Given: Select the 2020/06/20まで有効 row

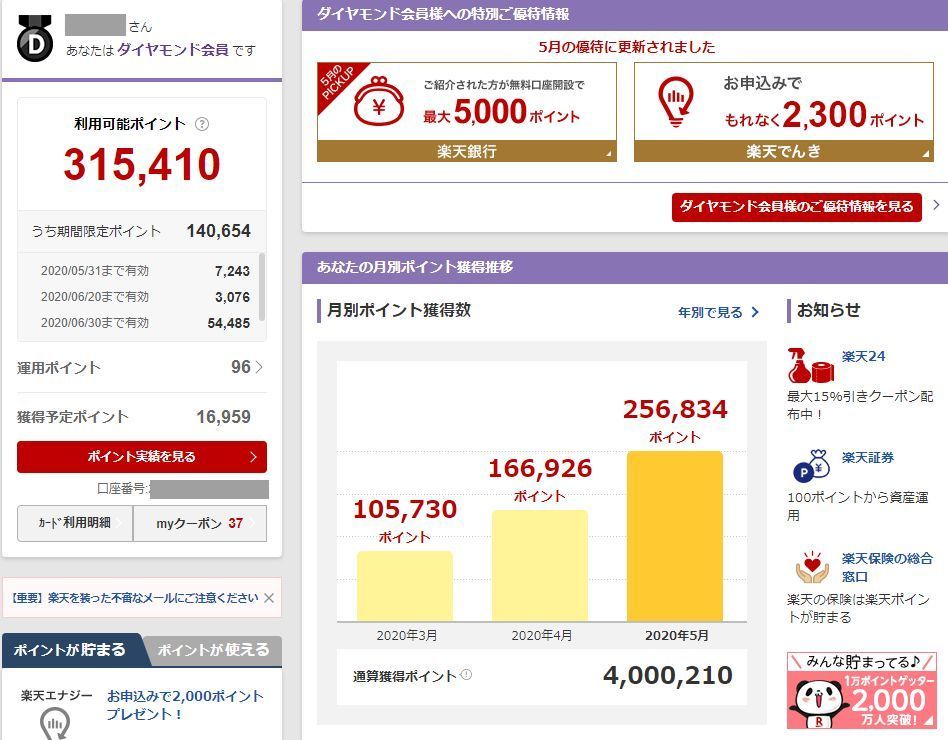Looking at the screenshot, I should coord(145,297).
